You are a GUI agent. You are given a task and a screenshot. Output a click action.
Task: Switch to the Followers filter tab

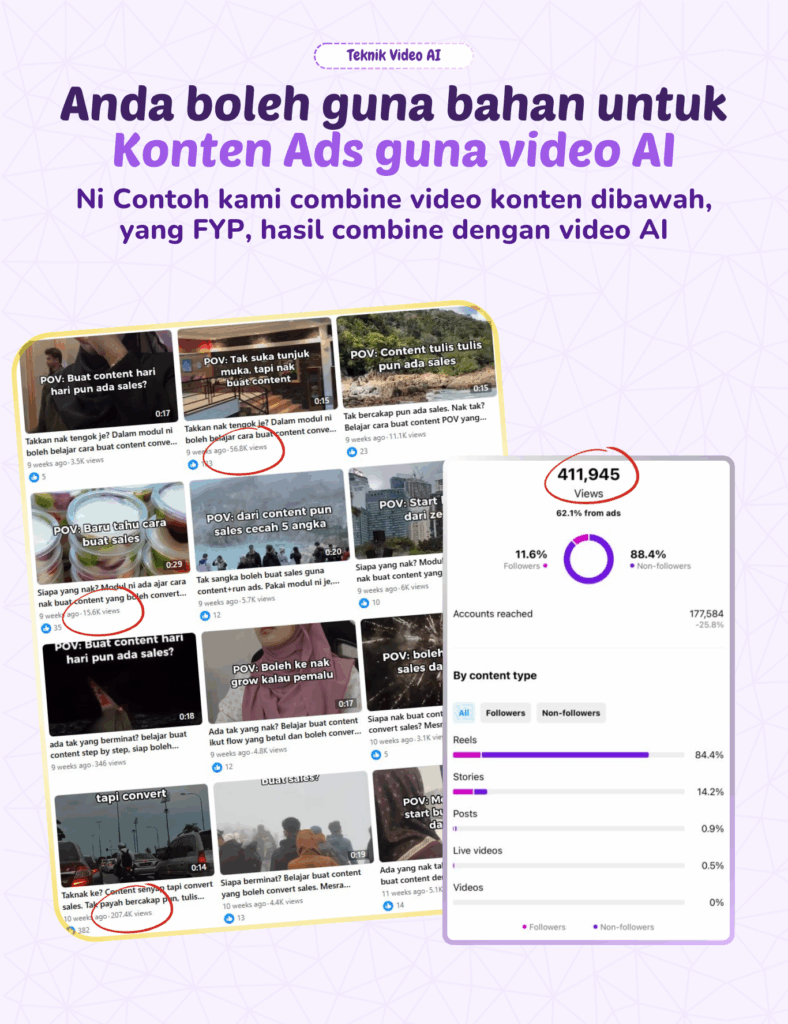[505, 713]
